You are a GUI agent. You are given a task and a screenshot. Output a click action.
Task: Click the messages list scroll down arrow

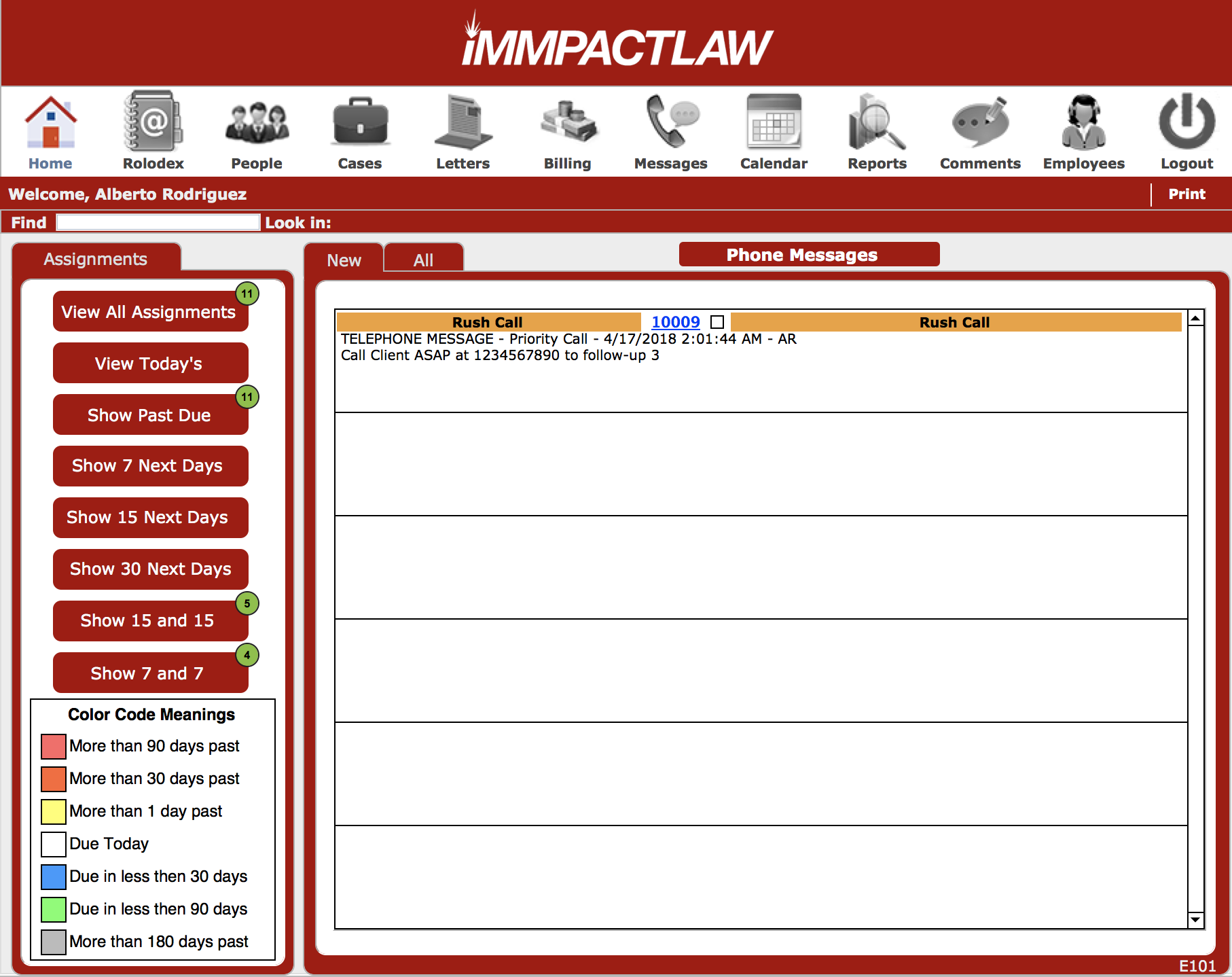1196,920
